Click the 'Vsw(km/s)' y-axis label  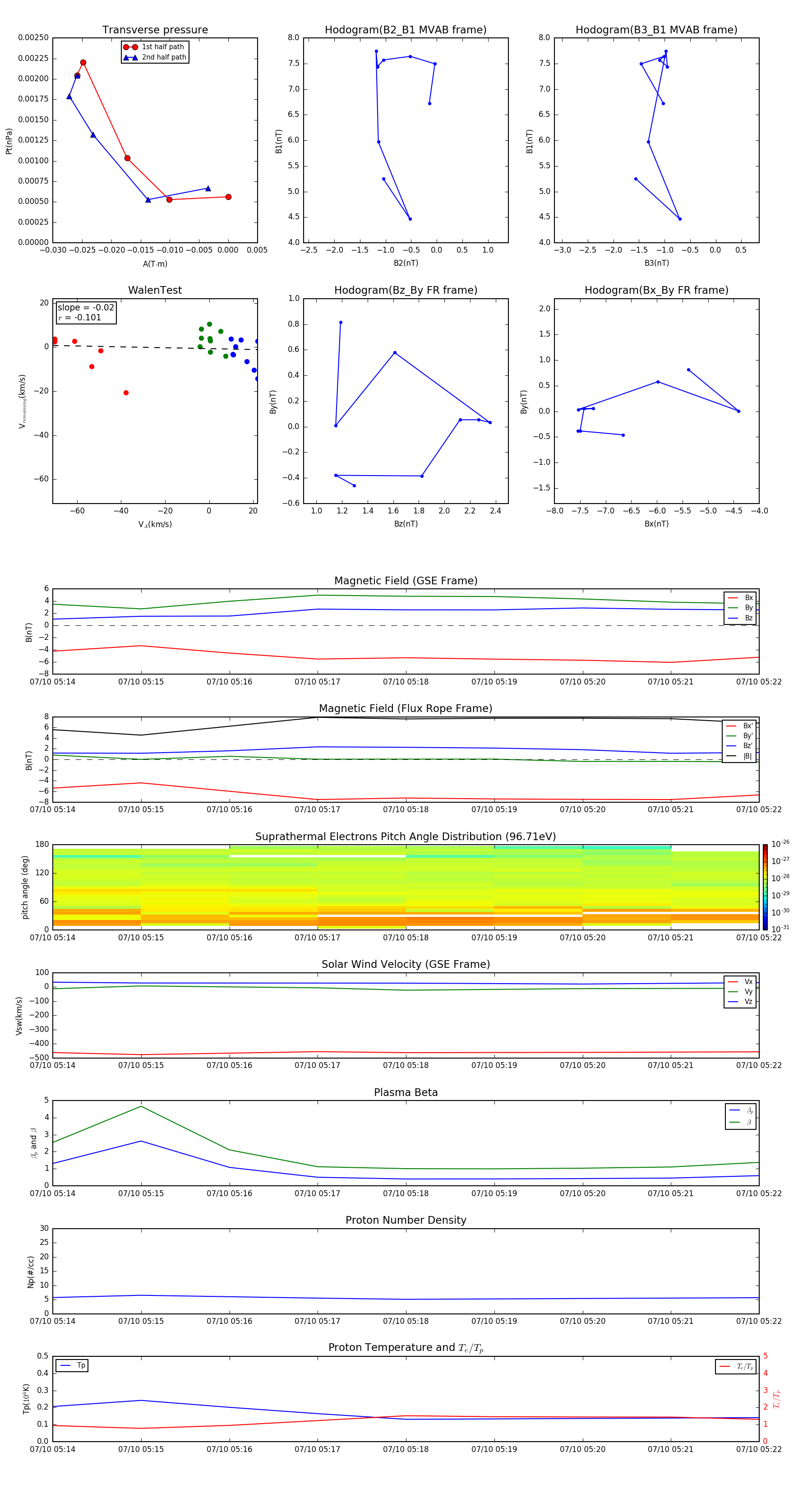tap(18, 1016)
